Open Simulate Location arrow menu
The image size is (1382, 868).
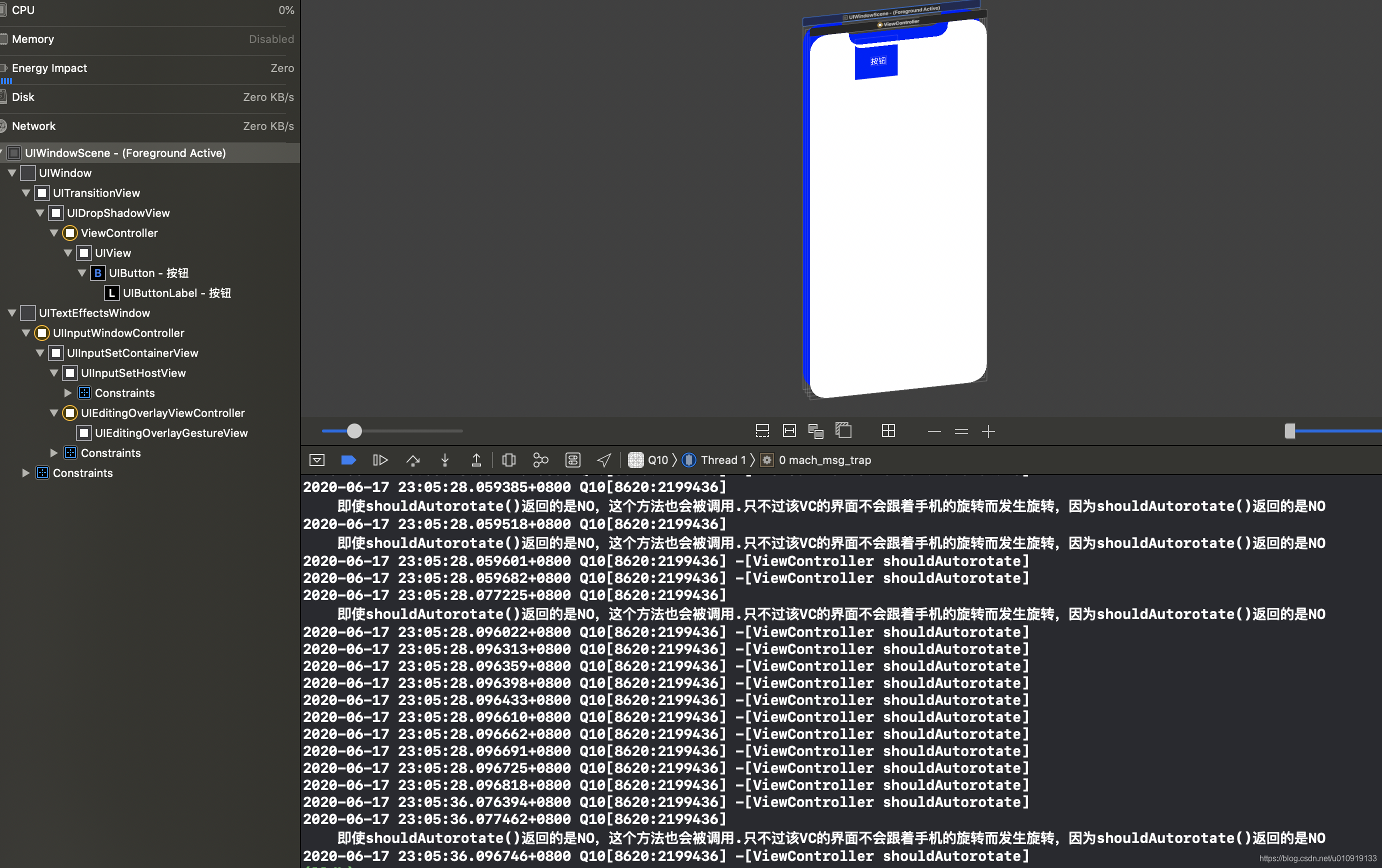604,460
